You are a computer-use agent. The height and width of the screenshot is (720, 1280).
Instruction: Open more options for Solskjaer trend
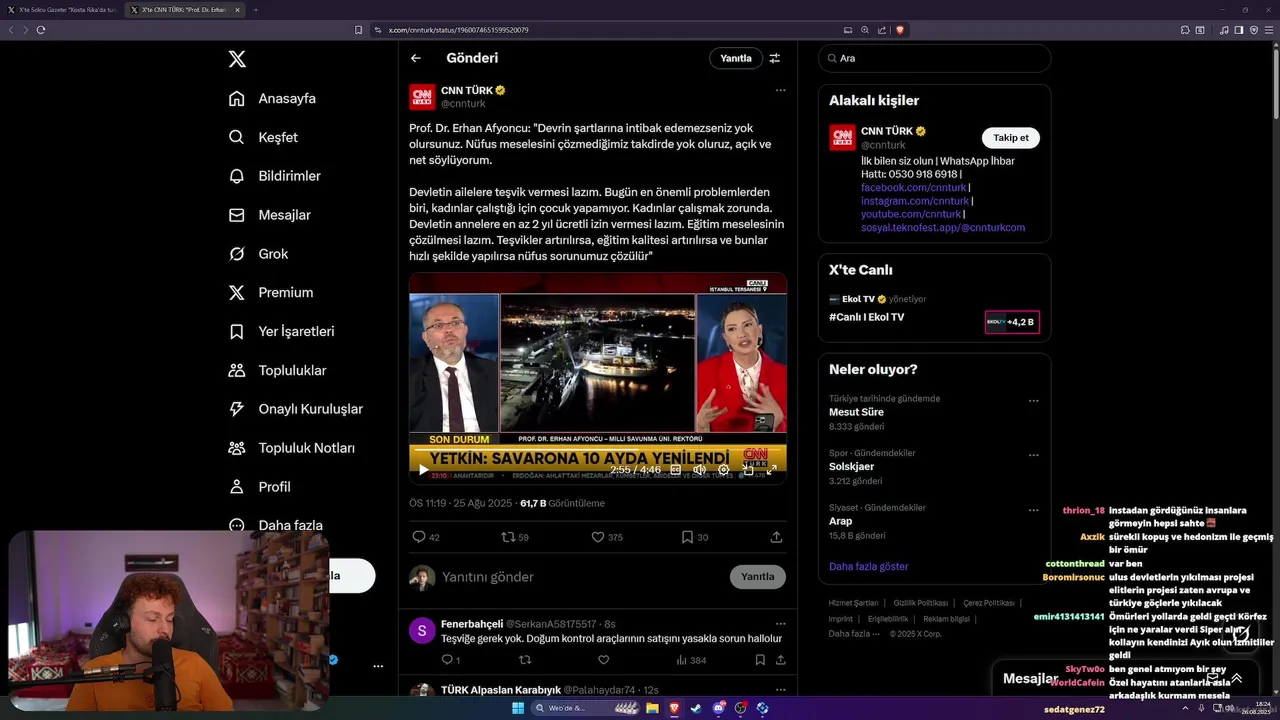click(1034, 455)
